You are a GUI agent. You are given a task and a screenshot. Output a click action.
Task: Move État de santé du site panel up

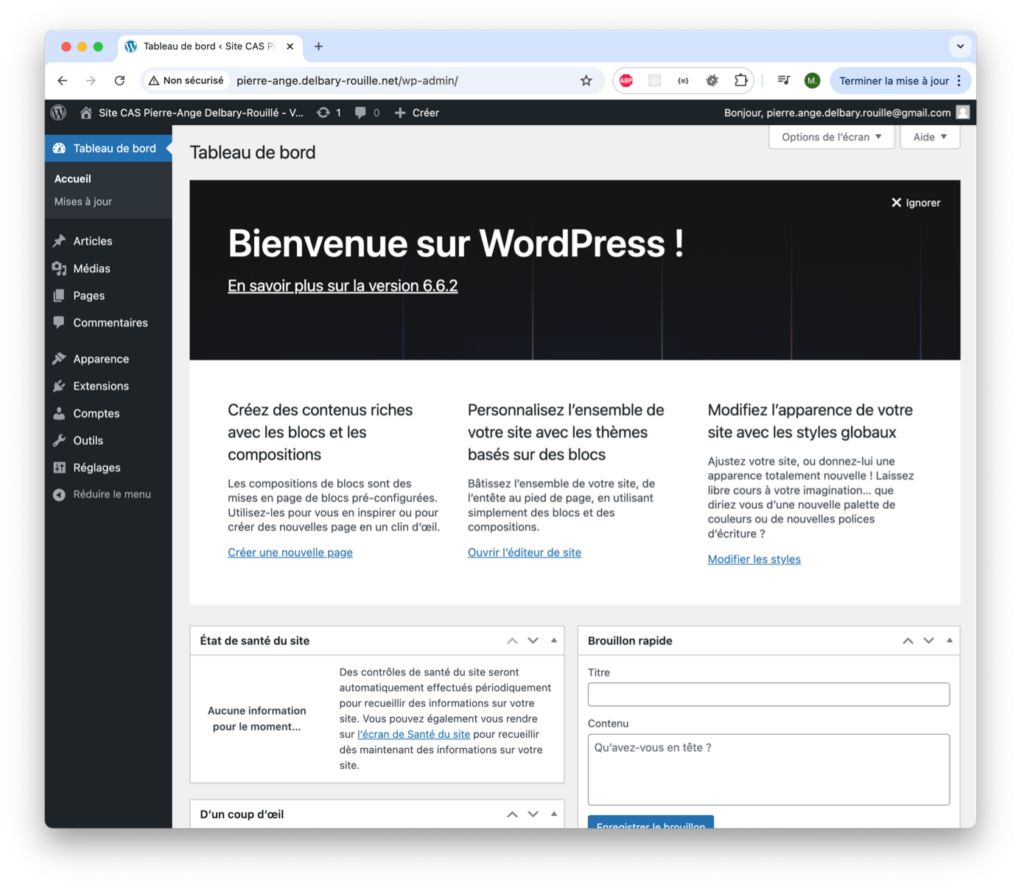(512, 641)
